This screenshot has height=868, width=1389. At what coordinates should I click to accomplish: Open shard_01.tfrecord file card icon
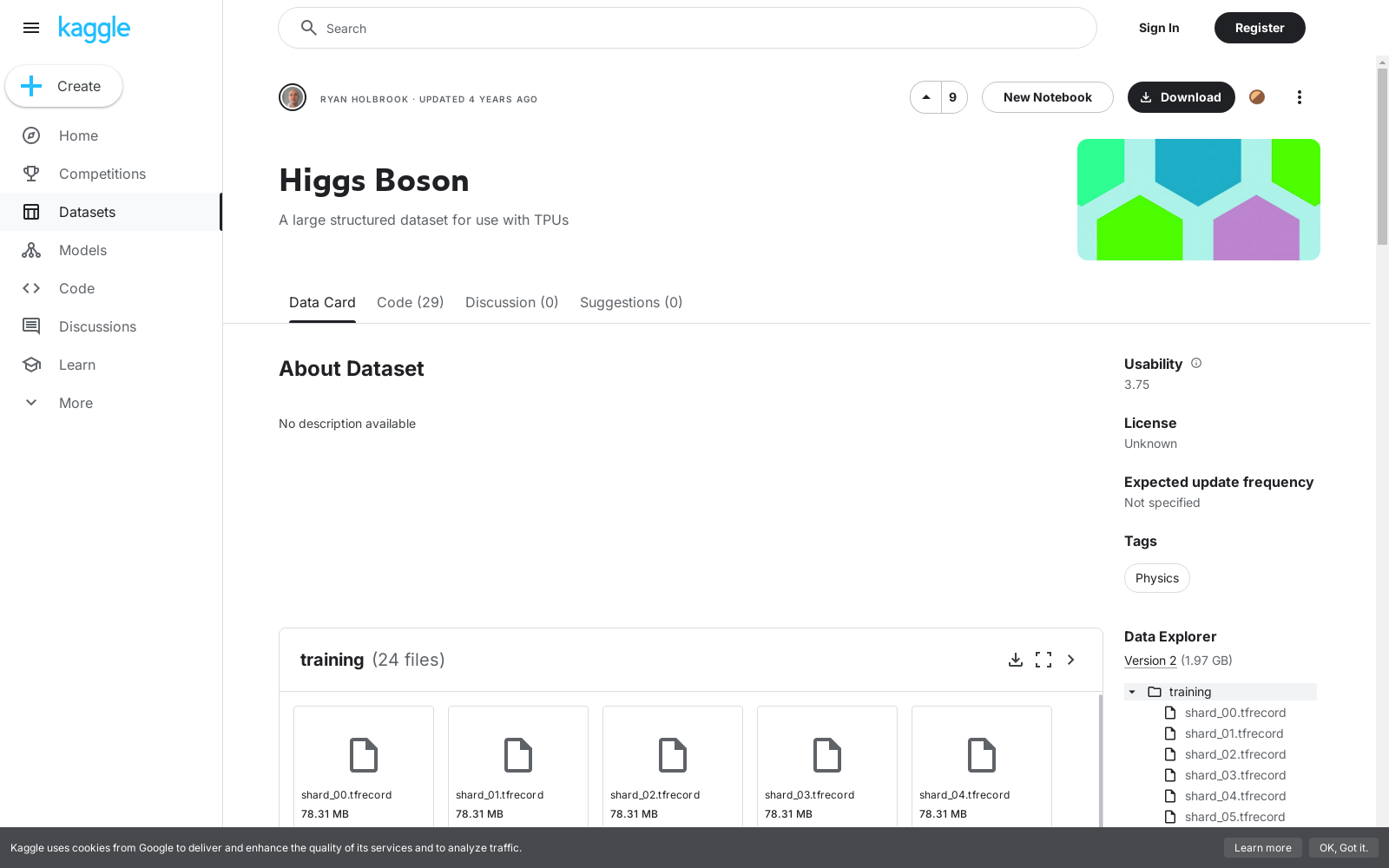[518, 754]
